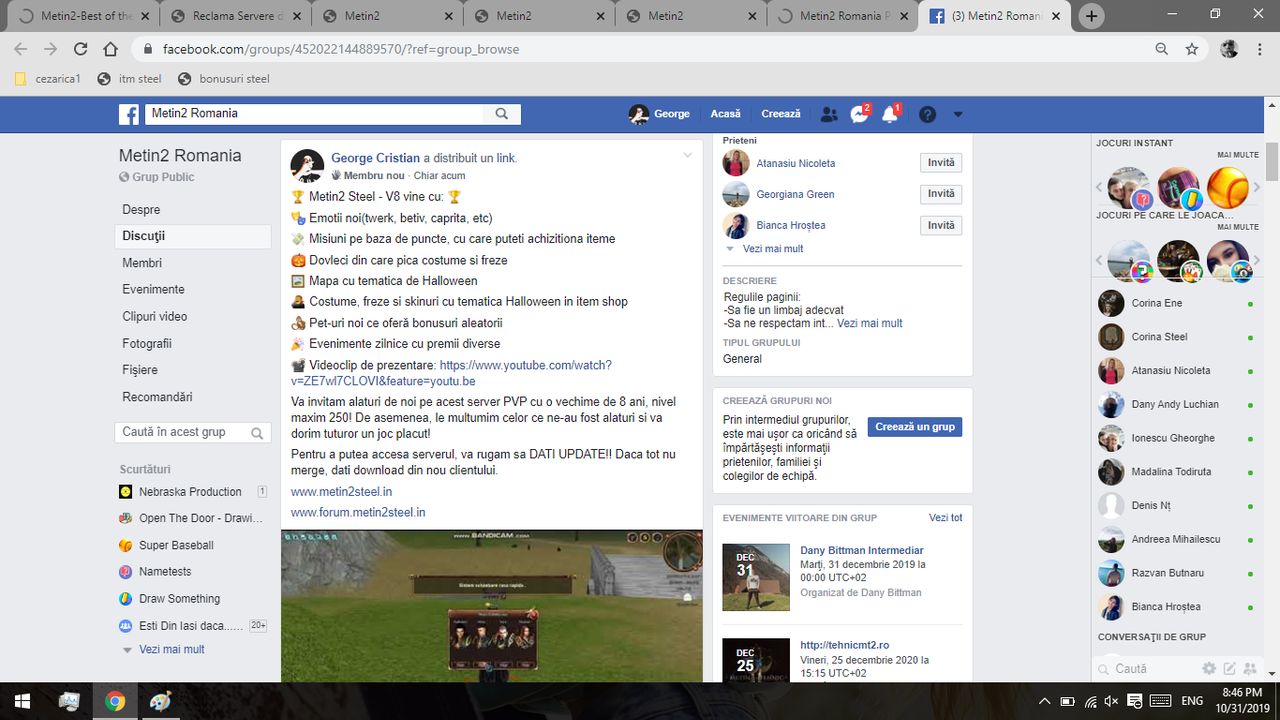Click the search icon in the group search box
Viewport: 1280px width, 720px height.
point(257,433)
